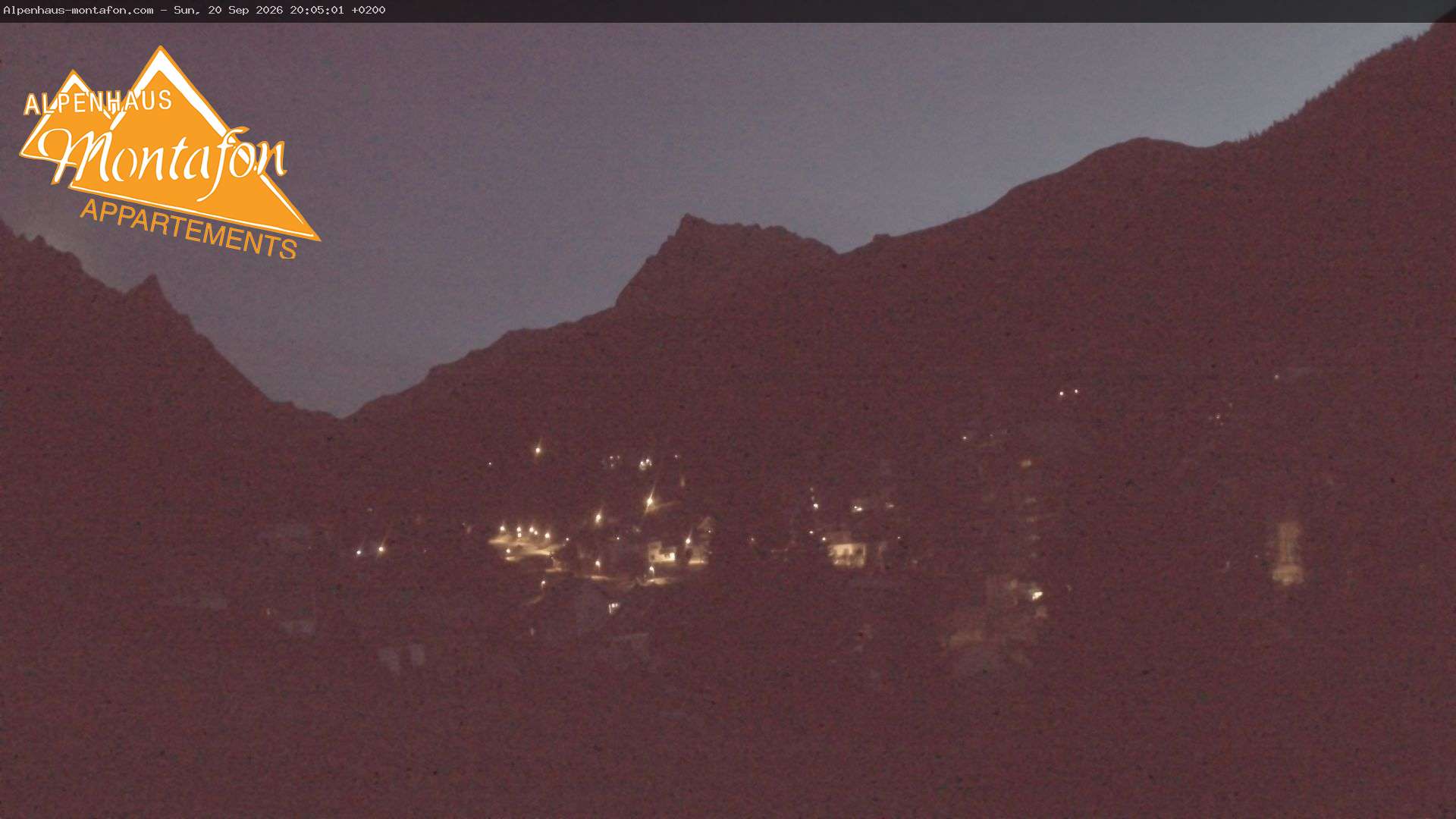Image resolution: width=1456 pixels, height=819 pixels.
Task: Click the illuminated house in village center
Action: coord(663,553)
